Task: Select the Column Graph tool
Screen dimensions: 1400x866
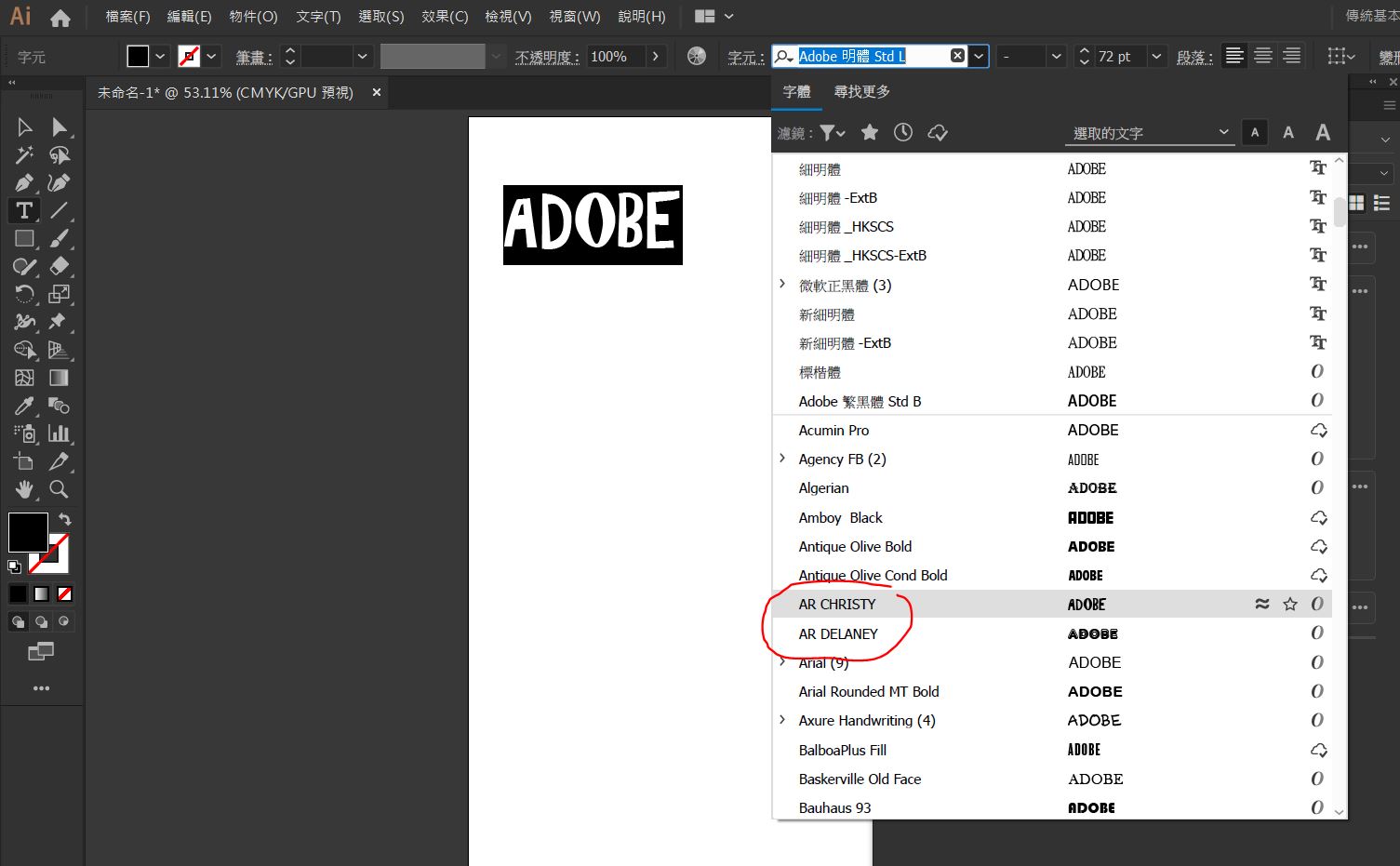Action: [x=60, y=433]
